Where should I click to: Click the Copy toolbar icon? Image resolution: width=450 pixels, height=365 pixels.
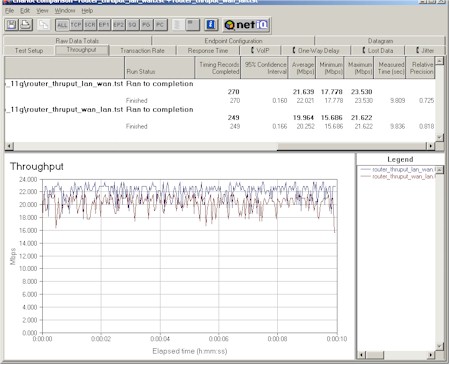click(44, 25)
